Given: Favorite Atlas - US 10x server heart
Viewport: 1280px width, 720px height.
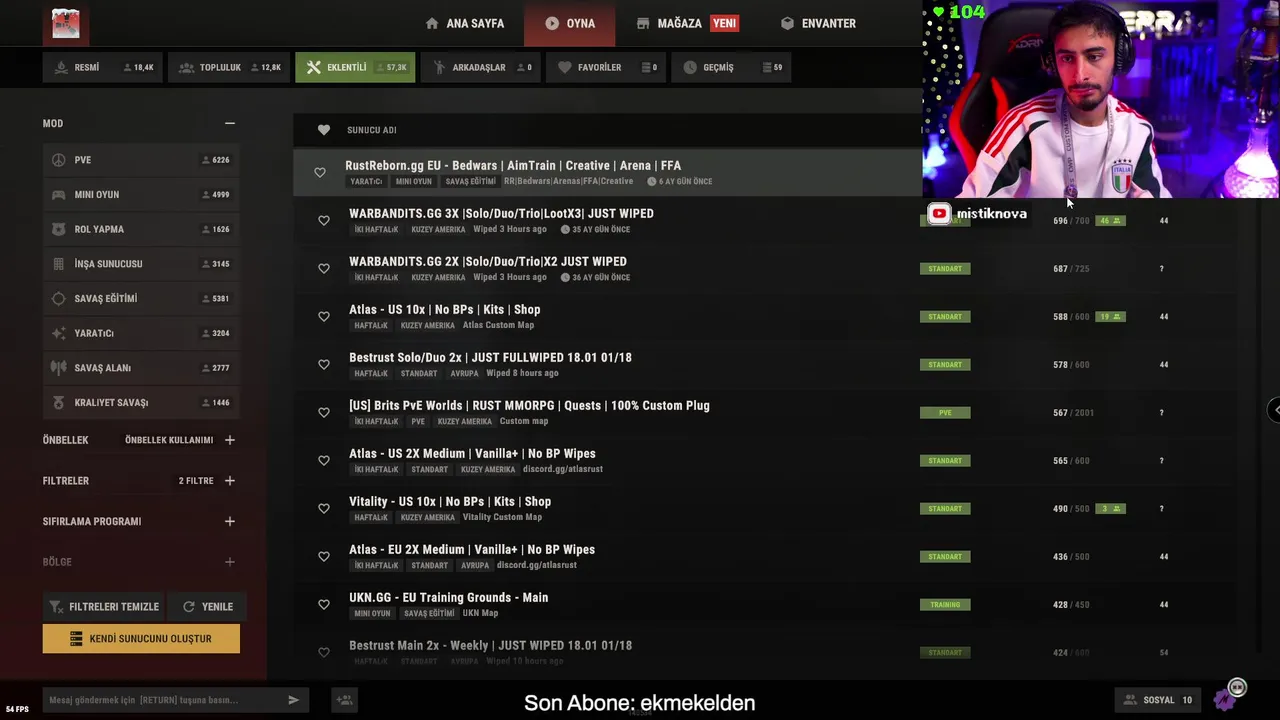Looking at the screenshot, I should [x=324, y=317].
